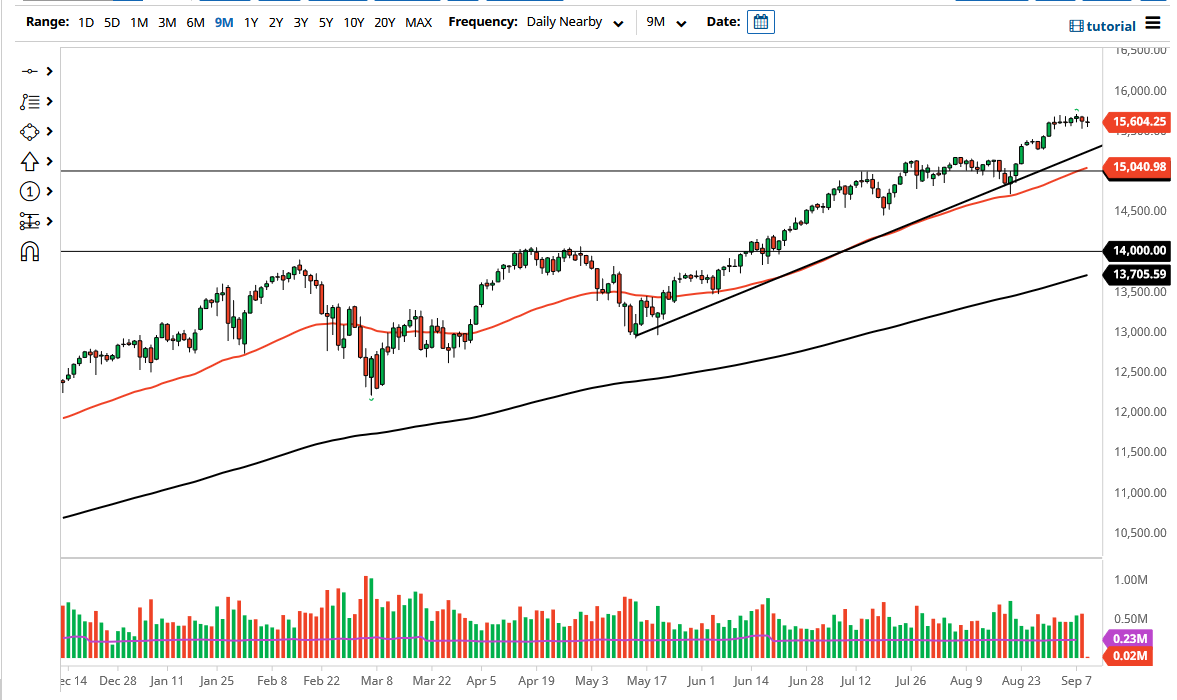
Task: Open the Frequency dropdown showing Daily Nearby
Action: tap(575, 21)
